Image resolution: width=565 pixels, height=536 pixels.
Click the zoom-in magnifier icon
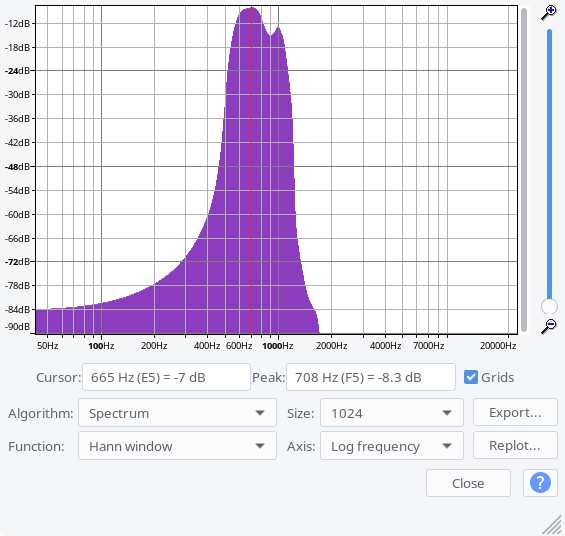pos(549,13)
